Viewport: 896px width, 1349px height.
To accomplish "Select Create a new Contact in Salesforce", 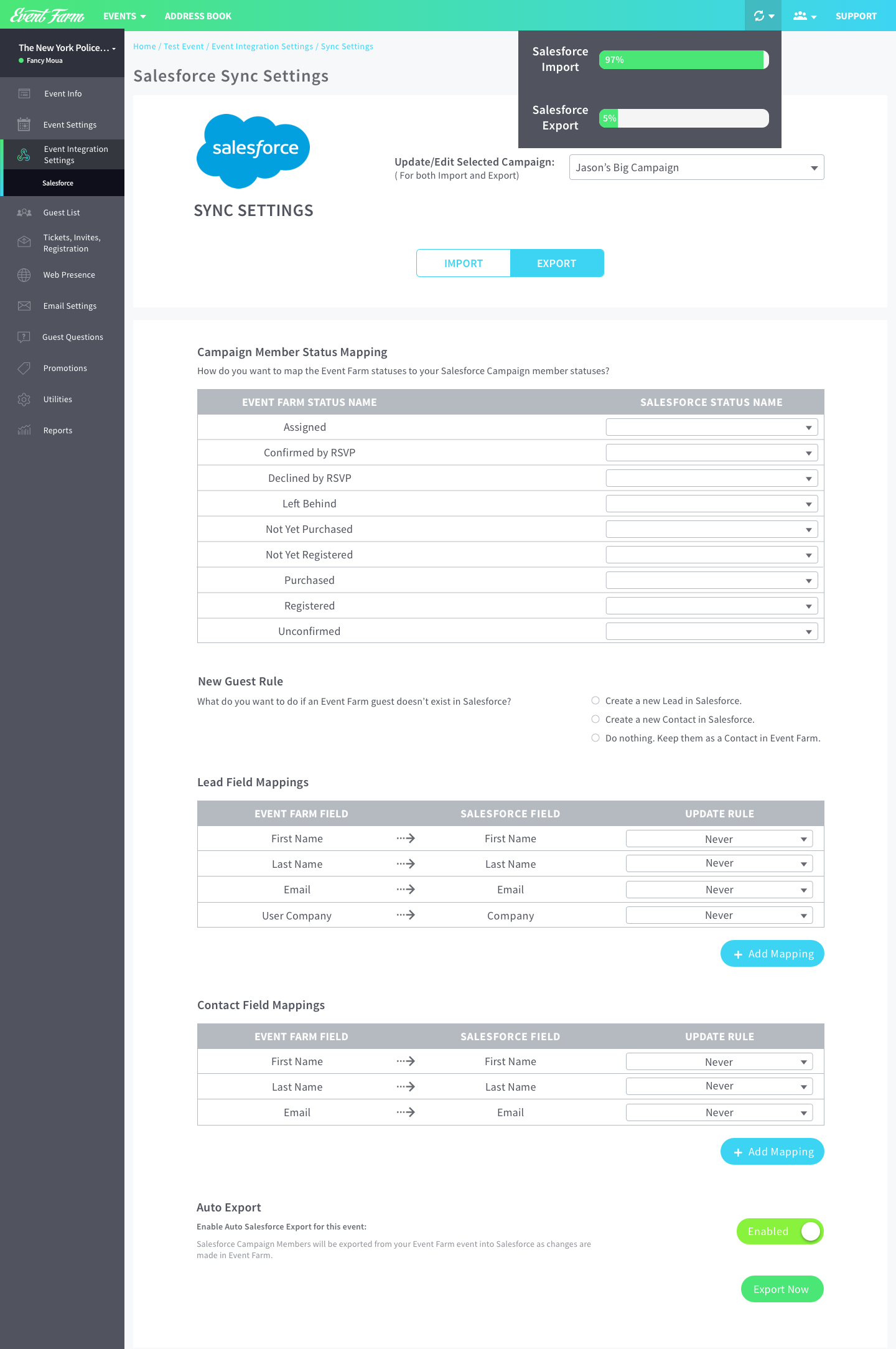I will tap(595, 719).
